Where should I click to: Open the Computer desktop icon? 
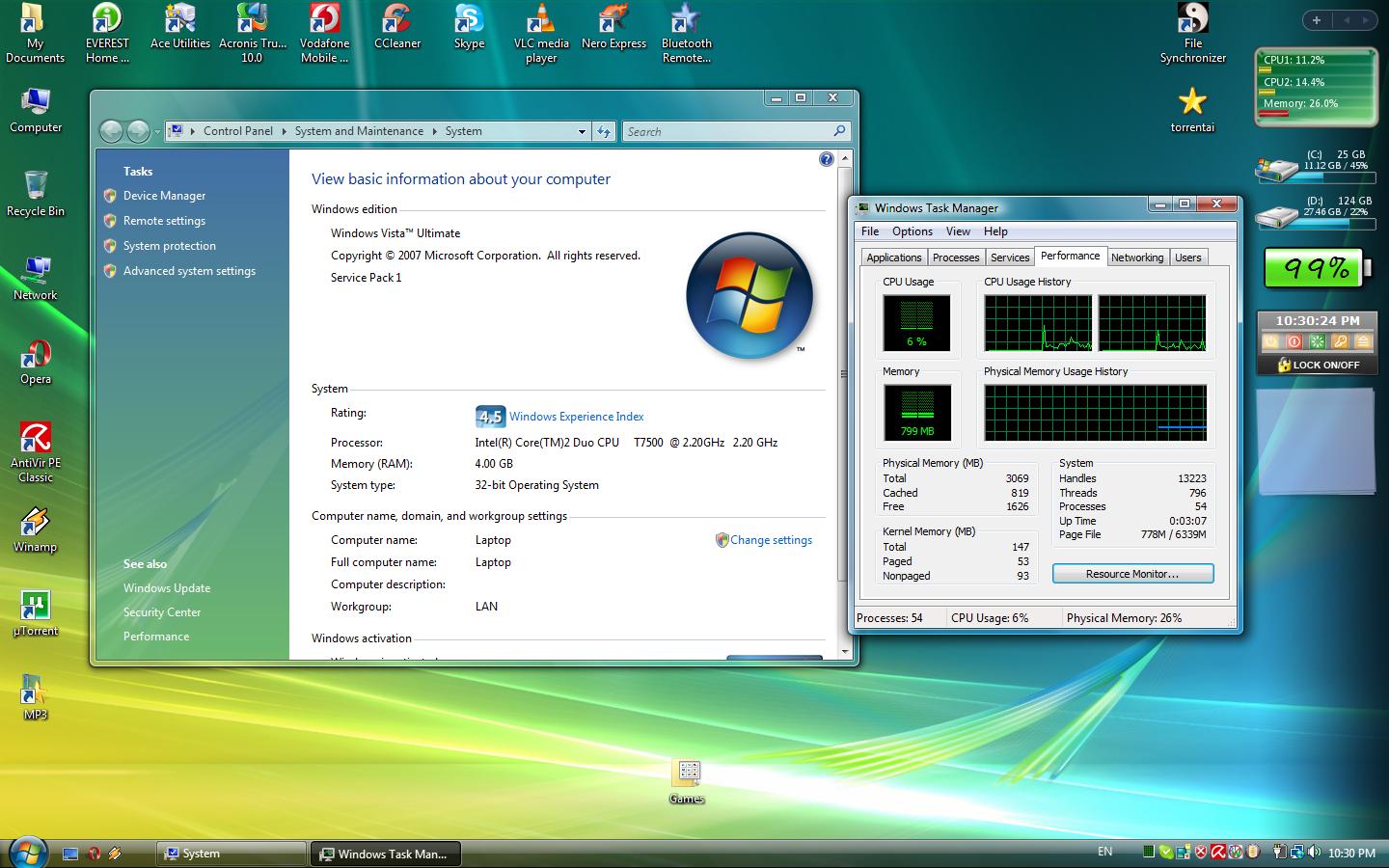point(36,110)
